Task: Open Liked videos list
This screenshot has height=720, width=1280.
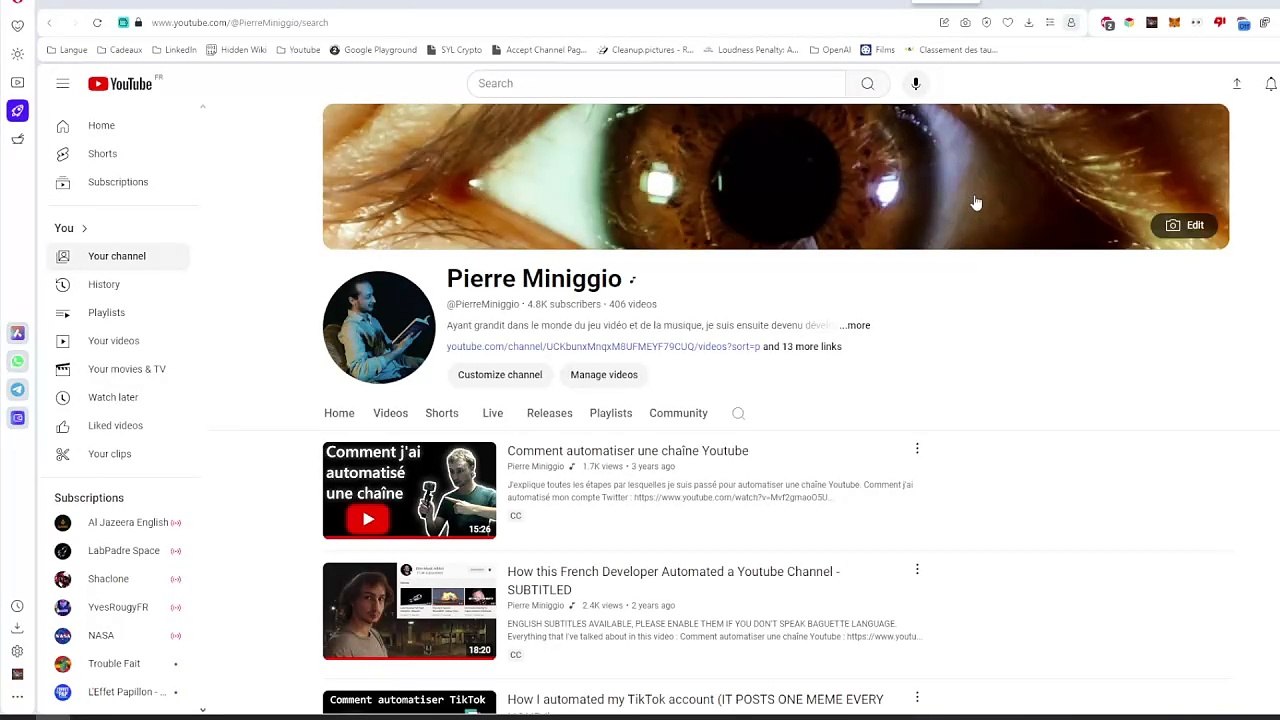Action: (x=117, y=426)
